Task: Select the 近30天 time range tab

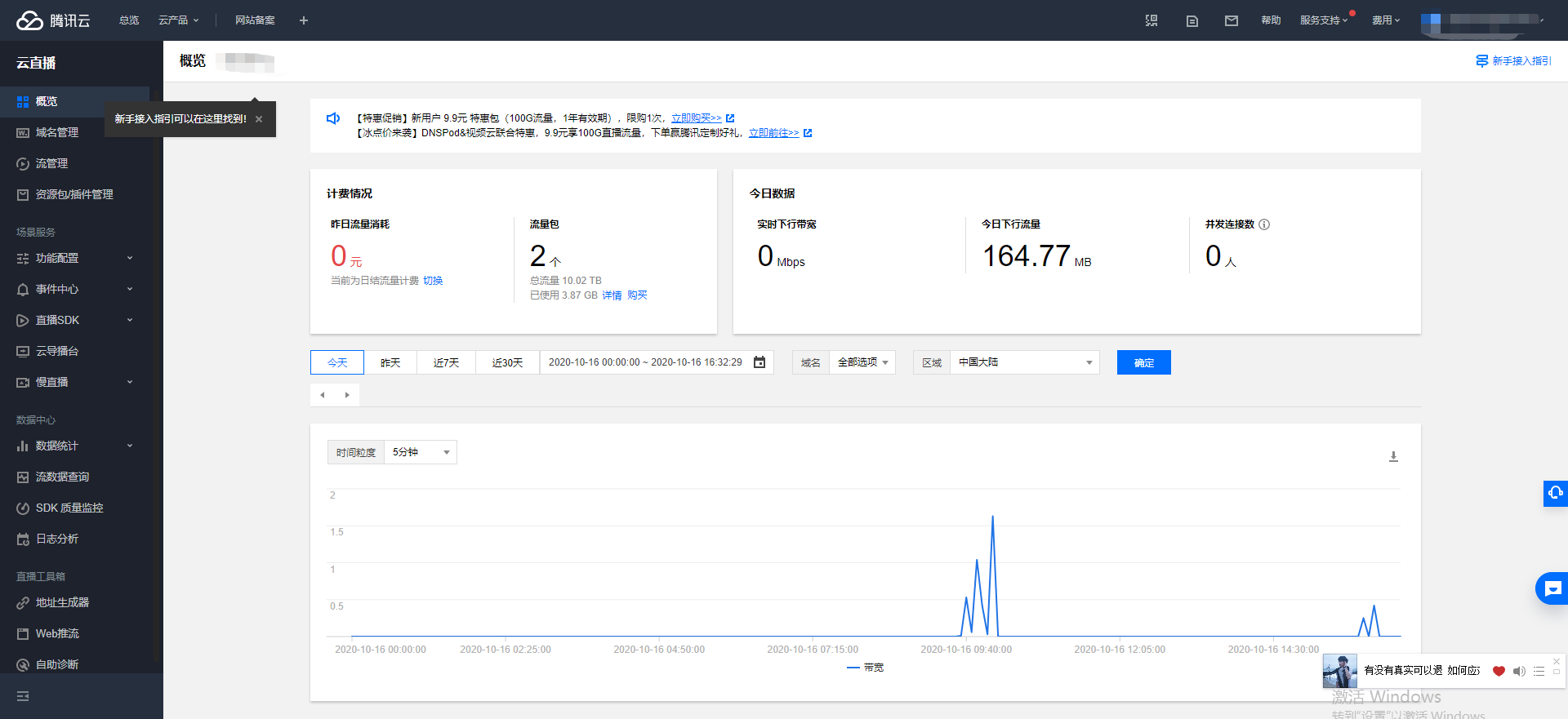Action: pyautogui.click(x=507, y=362)
